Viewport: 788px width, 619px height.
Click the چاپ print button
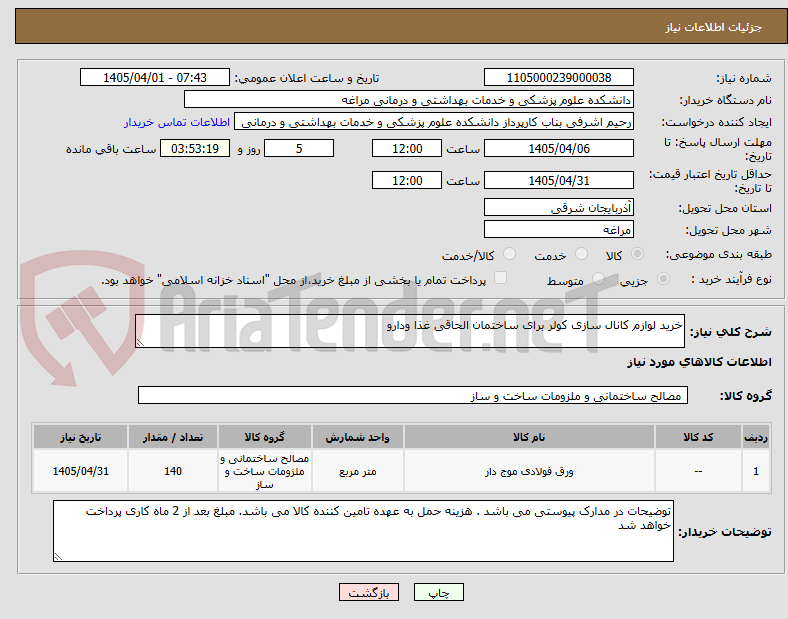pos(439,592)
